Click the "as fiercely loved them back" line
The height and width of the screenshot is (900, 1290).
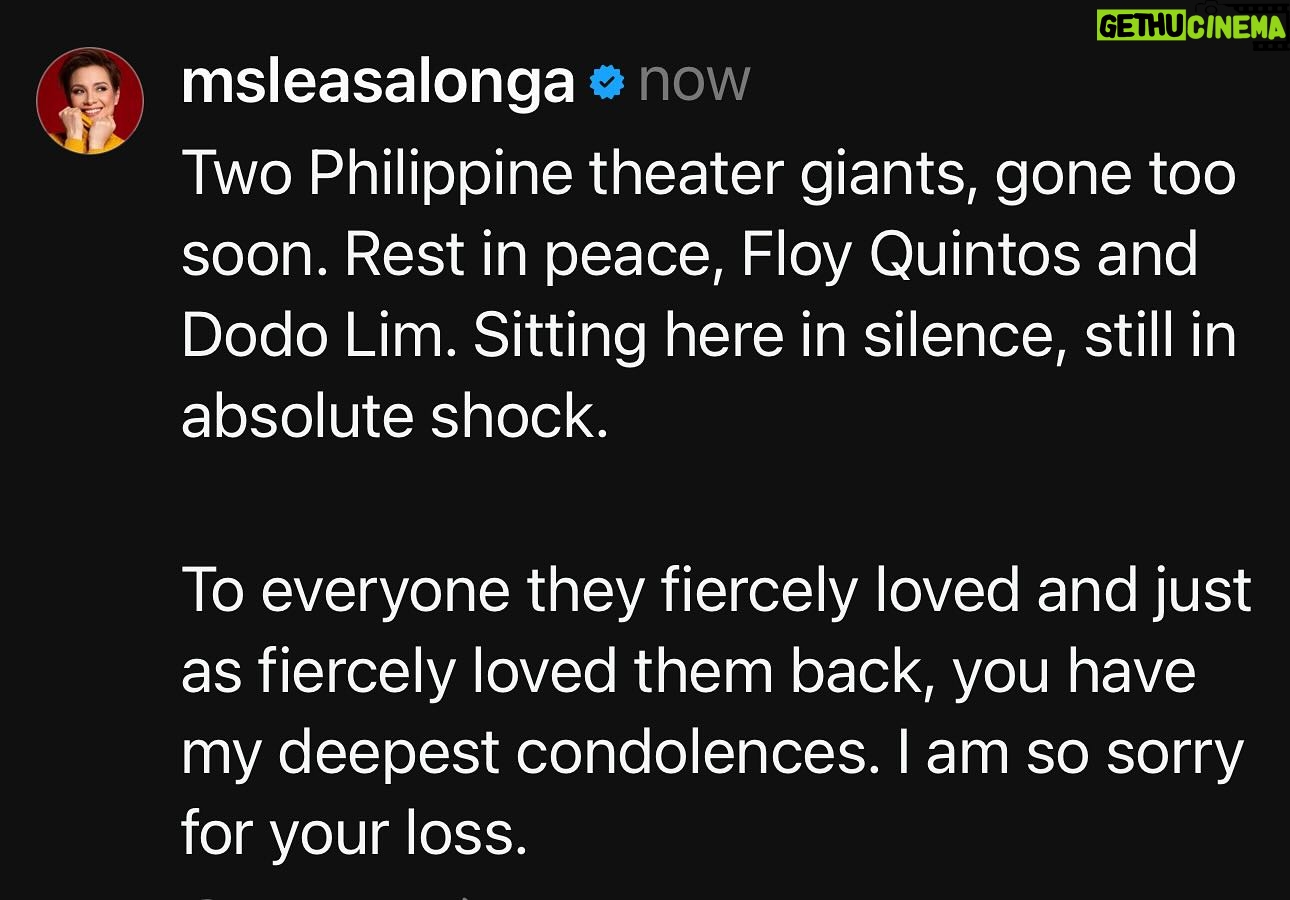[688, 672]
